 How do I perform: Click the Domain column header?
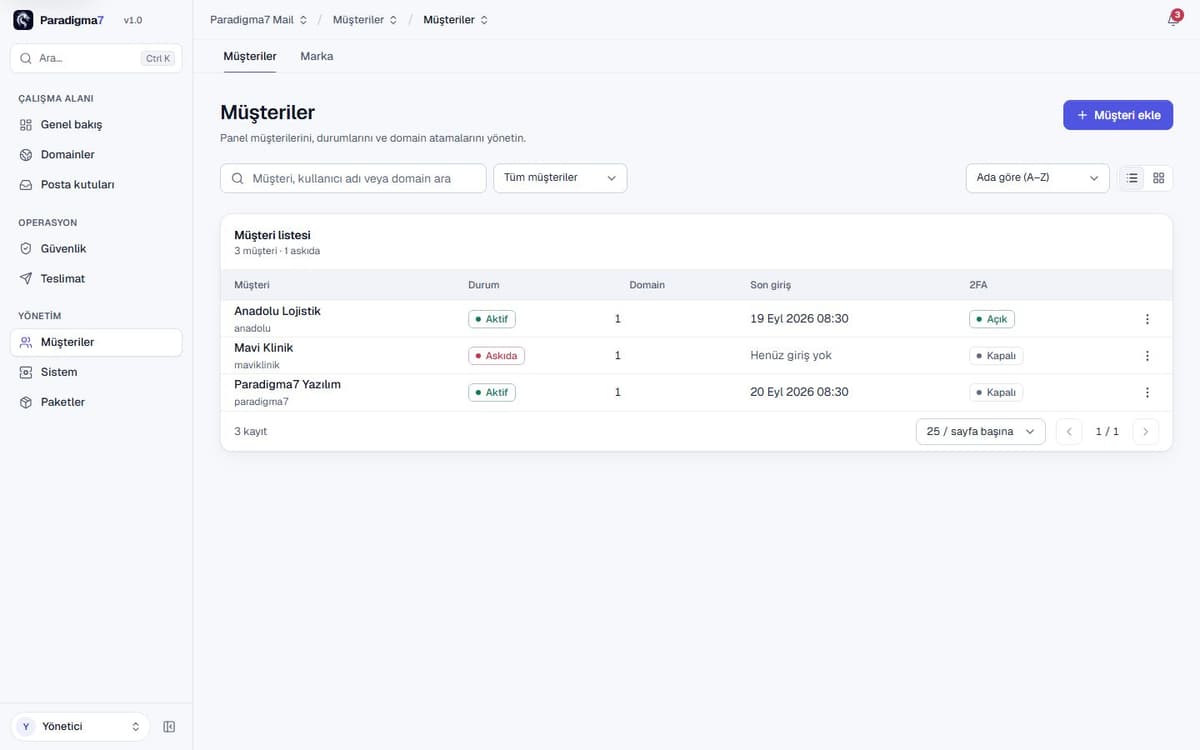tap(647, 285)
